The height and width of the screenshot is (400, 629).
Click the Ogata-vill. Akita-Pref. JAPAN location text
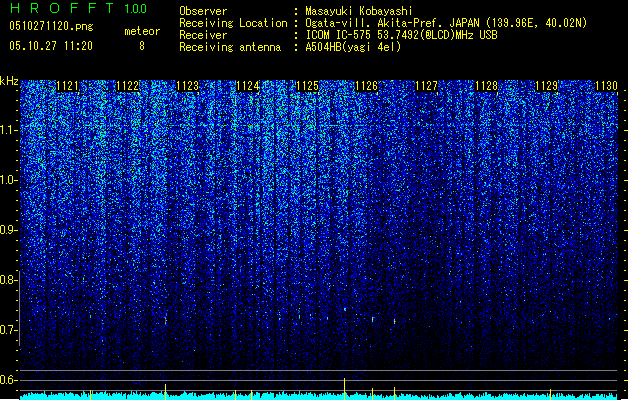[x=446, y=23]
